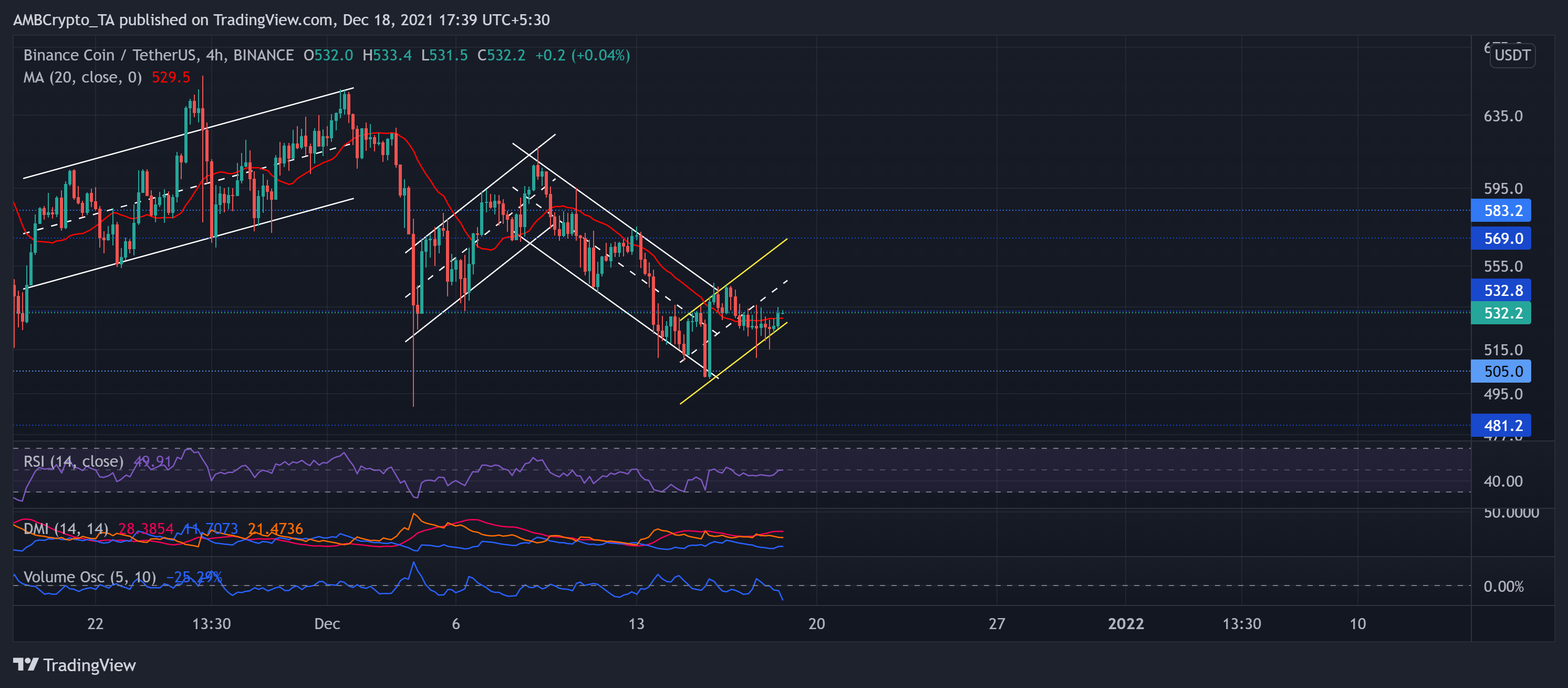Click the 495.0 price axis label
This screenshot has width=1568, height=688.
pyautogui.click(x=1503, y=394)
